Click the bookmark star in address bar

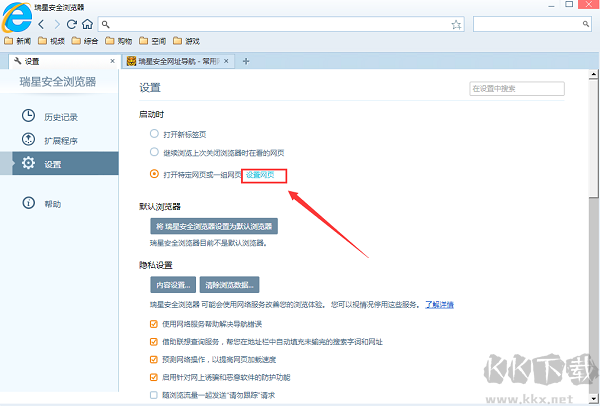tap(456, 25)
